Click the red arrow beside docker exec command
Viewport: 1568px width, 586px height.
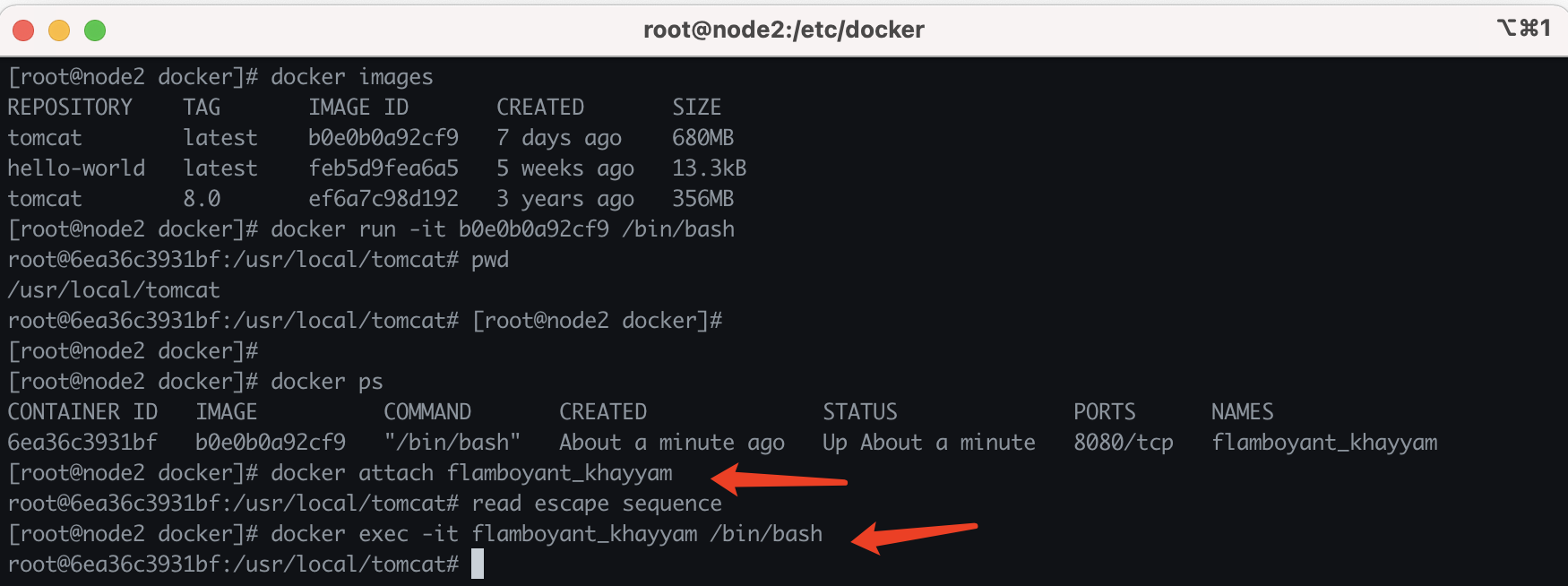coord(912,536)
